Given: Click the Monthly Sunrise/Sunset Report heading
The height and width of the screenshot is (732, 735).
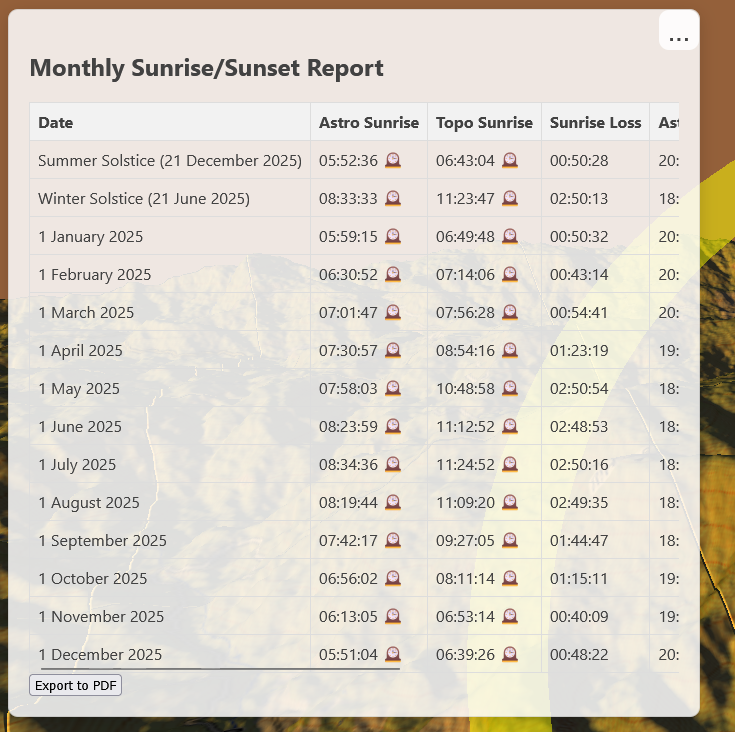Looking at the screenshot, I should pyautogui.click(x=207, y=68).
